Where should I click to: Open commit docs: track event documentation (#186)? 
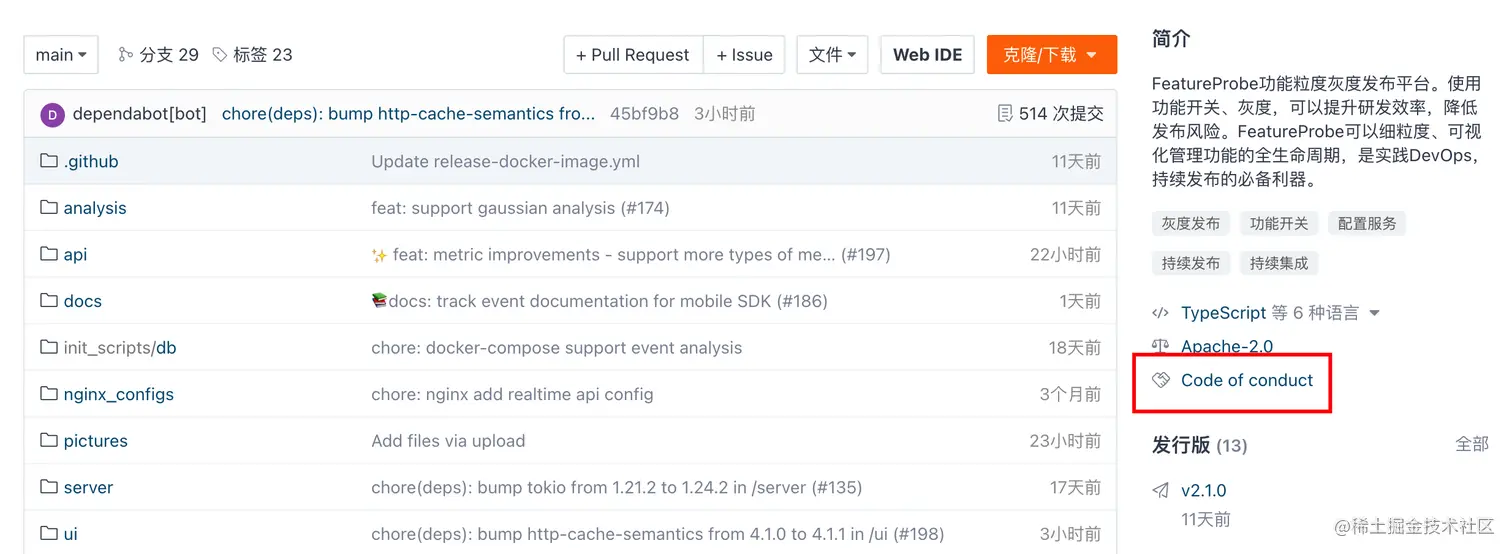coord(599,301)
